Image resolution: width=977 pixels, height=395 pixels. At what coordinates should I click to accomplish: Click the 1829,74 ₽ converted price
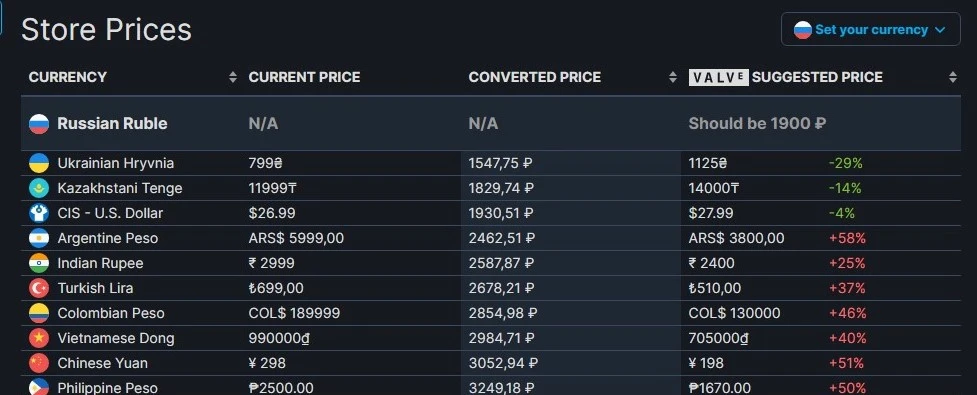click(502, 188)
